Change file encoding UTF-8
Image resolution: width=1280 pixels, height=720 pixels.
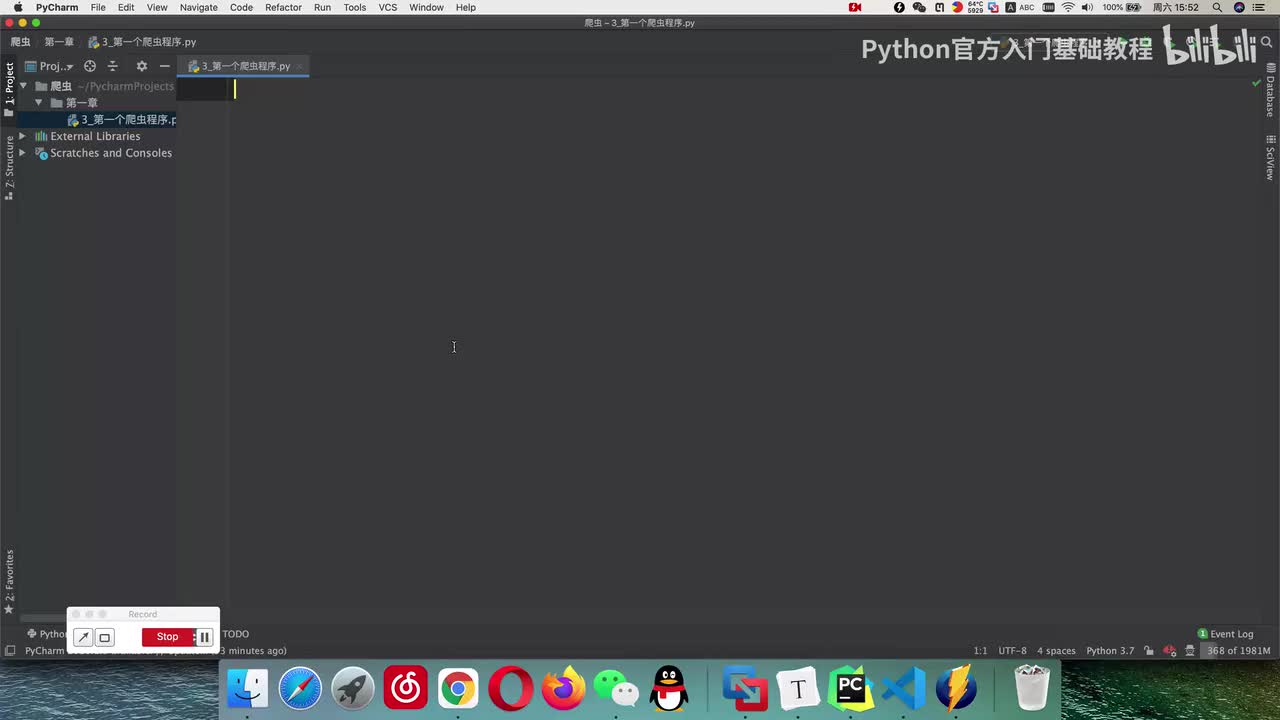(1012, 651)
